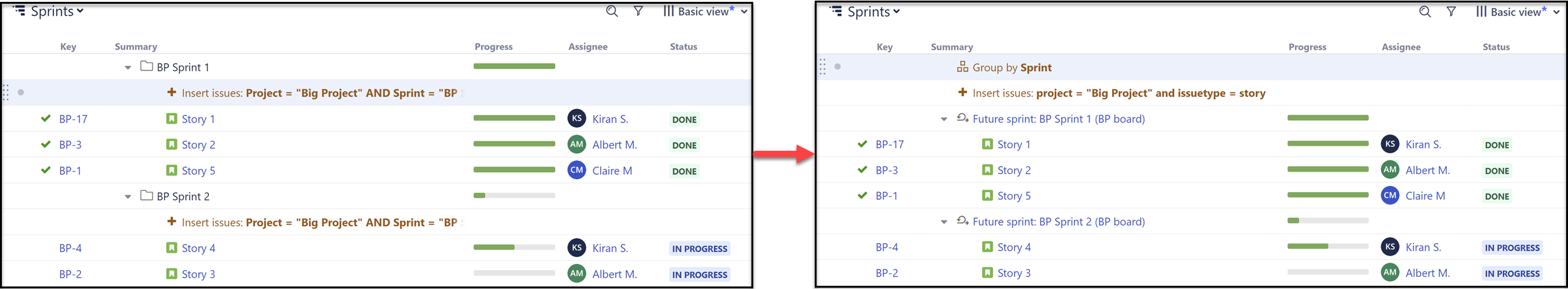Image resolution: width=1568 pixels, height=289 pixels.
Task: Open the filter funnel in the right panel
Action: click(x=1451, y=12)
